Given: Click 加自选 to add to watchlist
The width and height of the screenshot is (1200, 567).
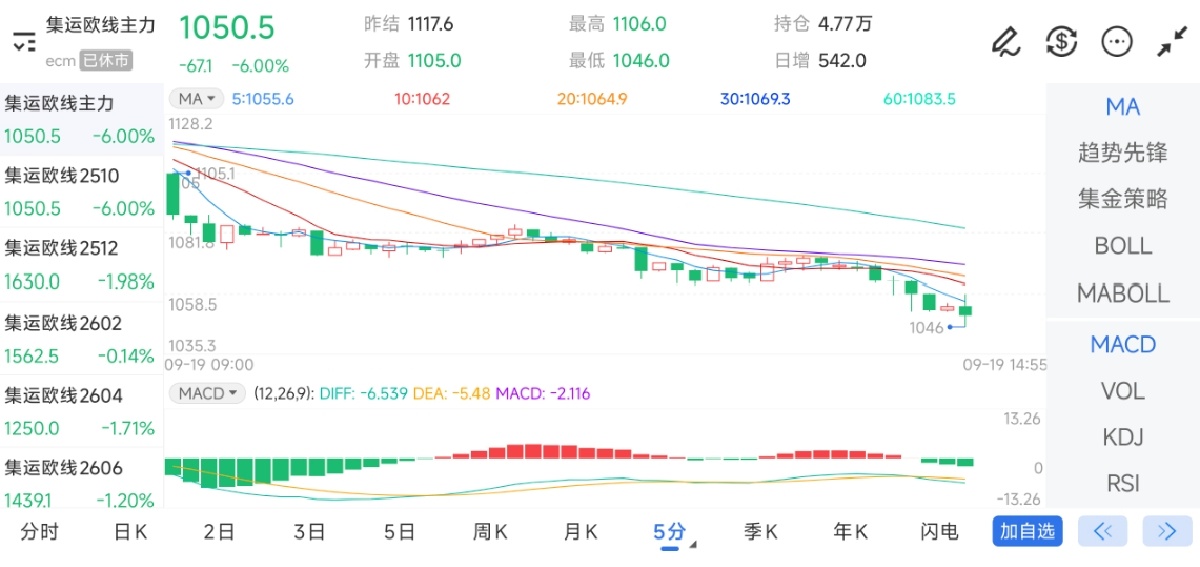Looking at the screenshot, I should click(x=1027, y=531).
